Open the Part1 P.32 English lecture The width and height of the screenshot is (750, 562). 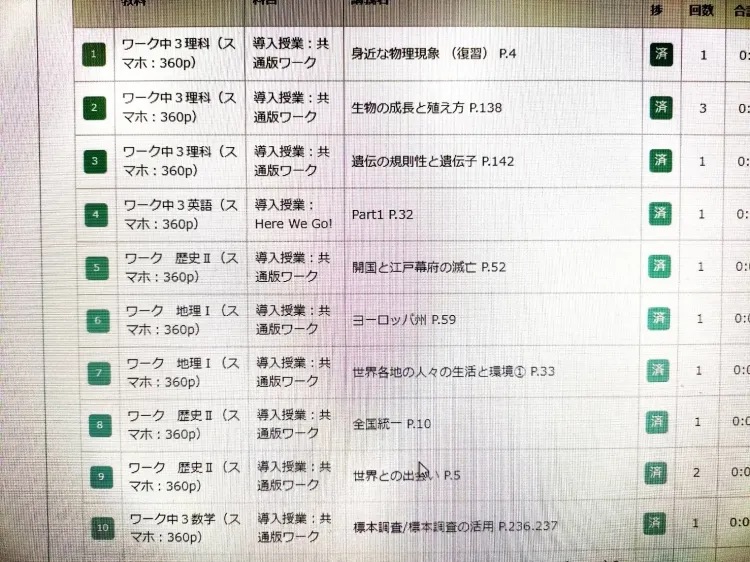pos(383,214)
